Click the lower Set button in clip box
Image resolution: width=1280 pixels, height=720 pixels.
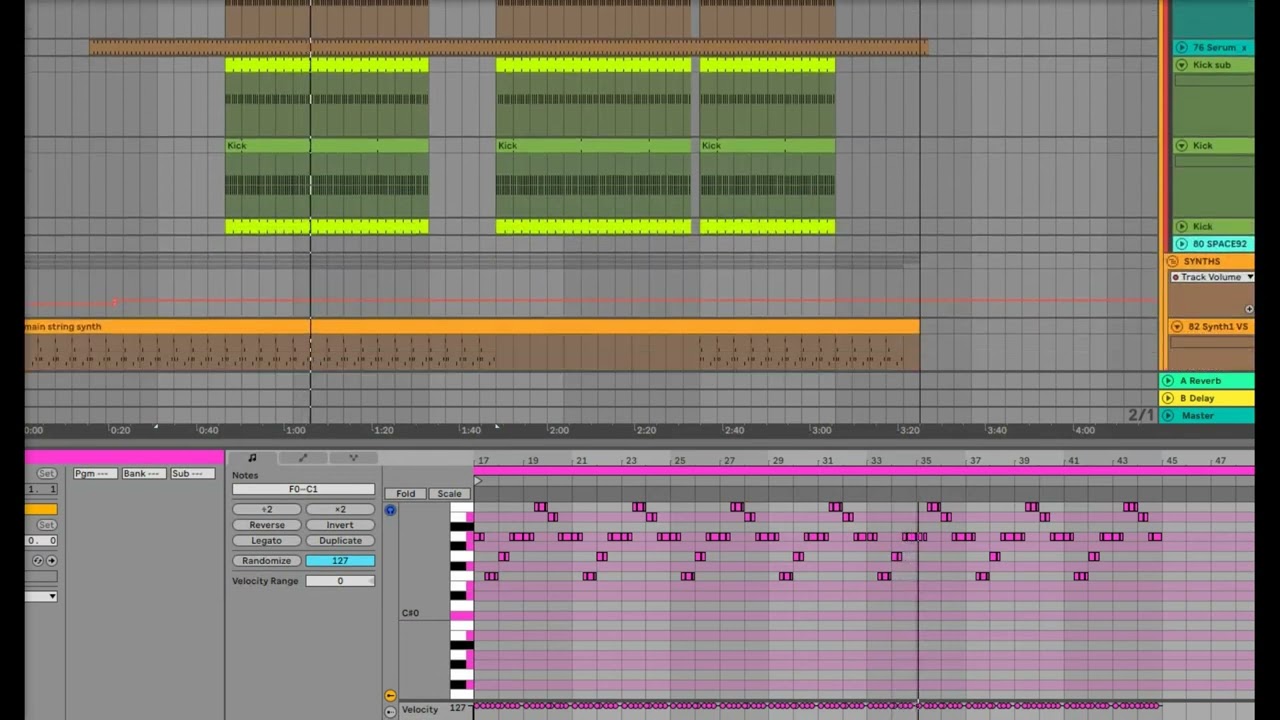point(46,525)
